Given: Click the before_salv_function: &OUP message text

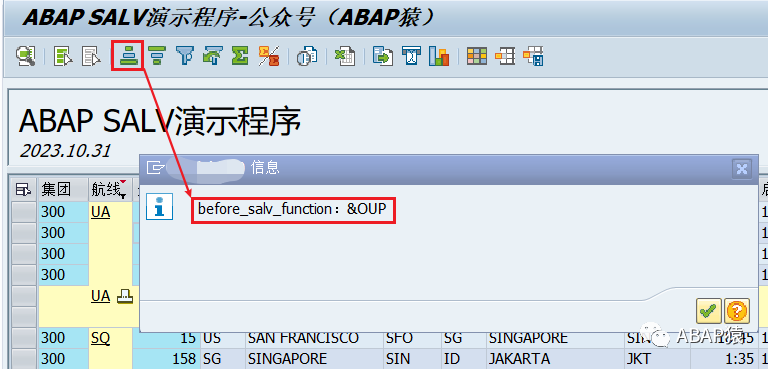Looking at the screenshot, I should click(x=292, y=209).
